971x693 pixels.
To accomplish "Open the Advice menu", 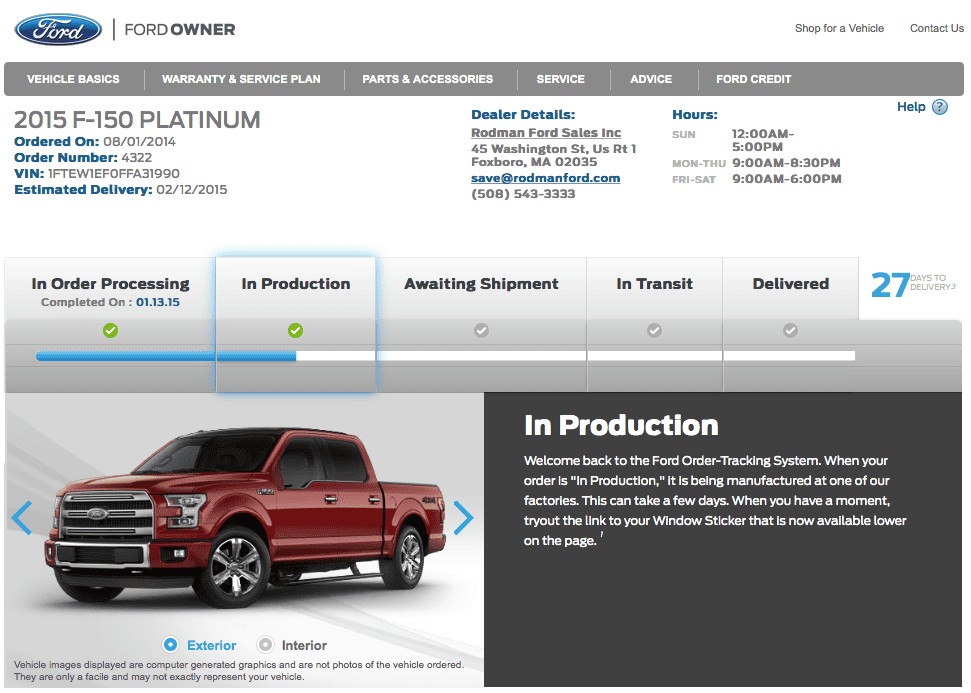I will pos(651,79).
